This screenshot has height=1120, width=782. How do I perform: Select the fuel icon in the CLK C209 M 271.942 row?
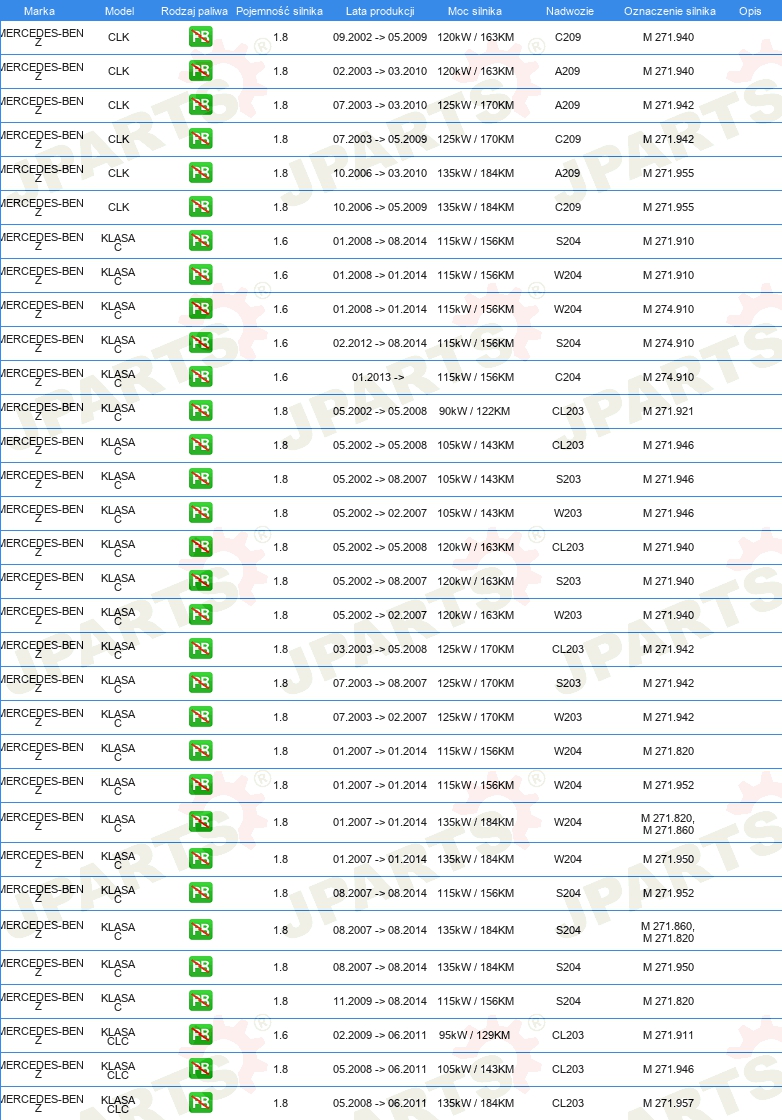click(x=201, y=139)
